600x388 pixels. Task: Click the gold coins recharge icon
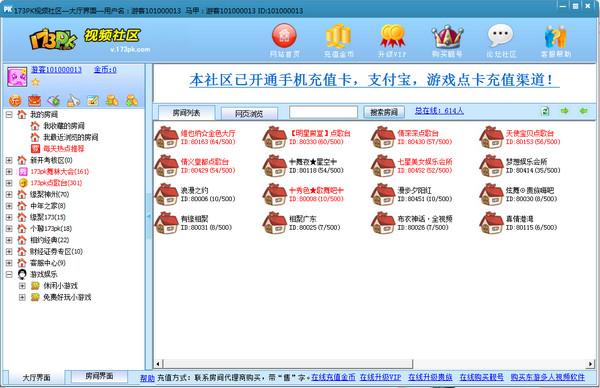point(338,36)
